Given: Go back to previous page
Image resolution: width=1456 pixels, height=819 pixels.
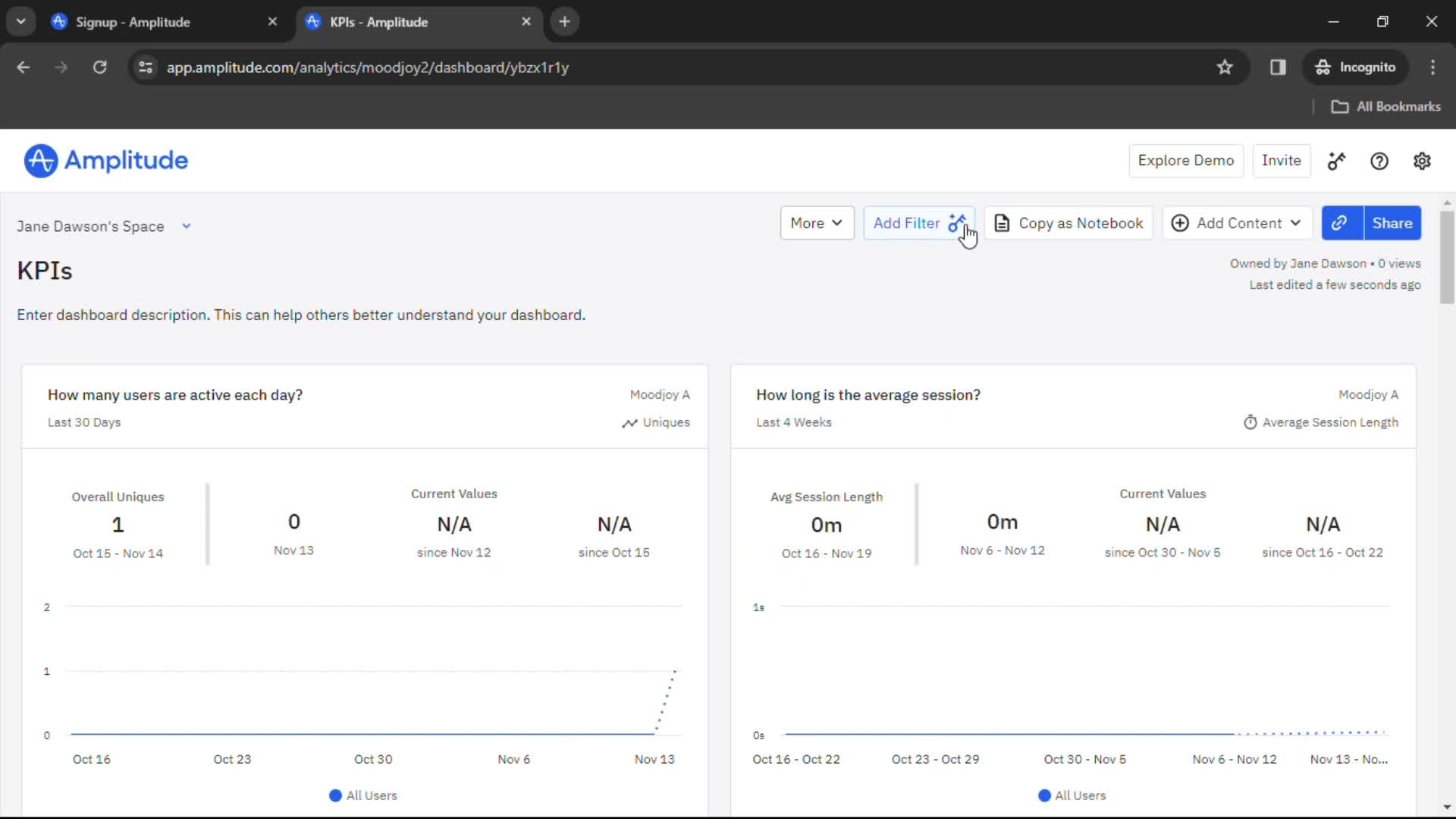Looking at the screenshot, I should coord(24,67).
